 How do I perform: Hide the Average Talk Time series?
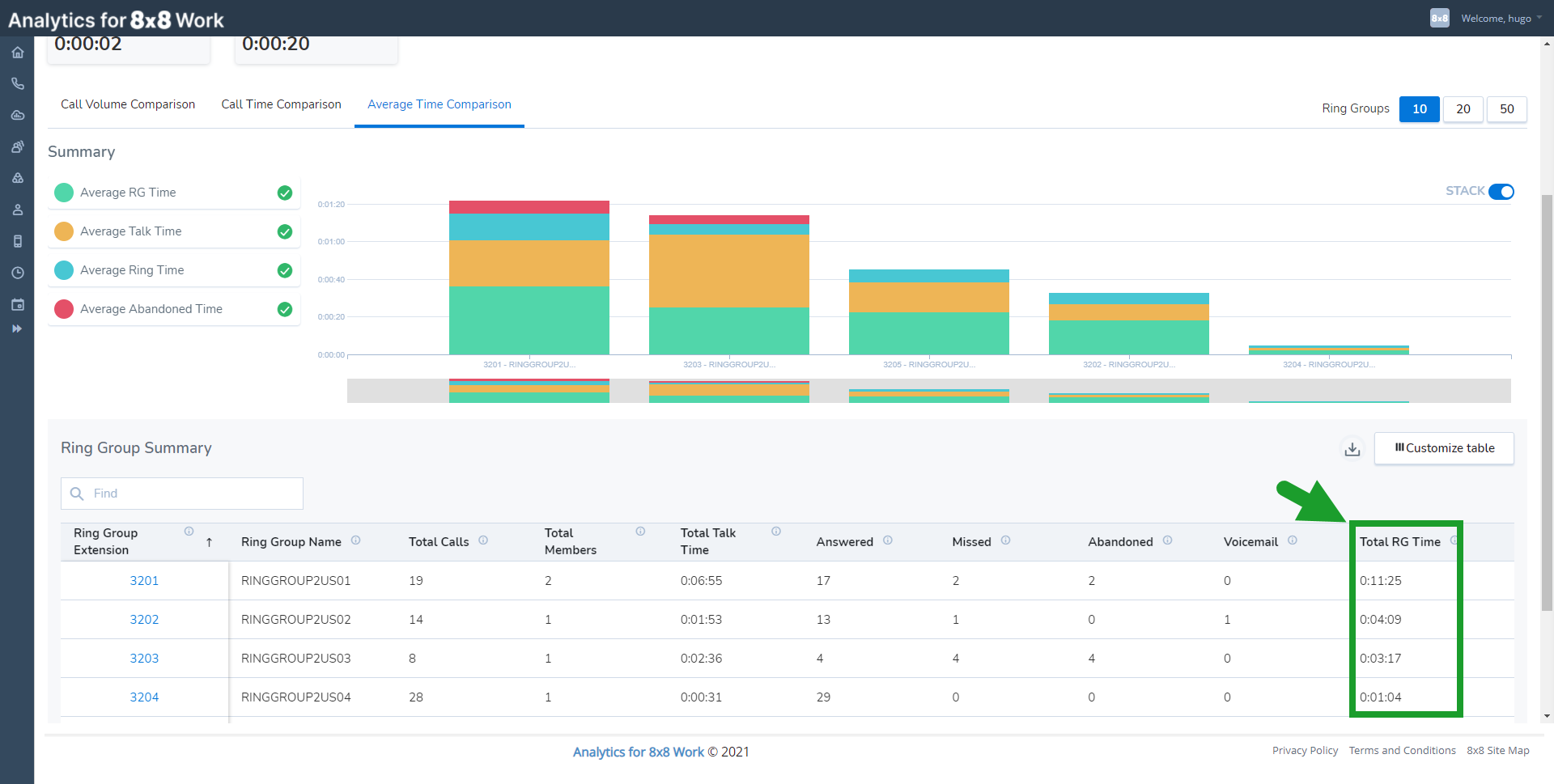(285, 231)
